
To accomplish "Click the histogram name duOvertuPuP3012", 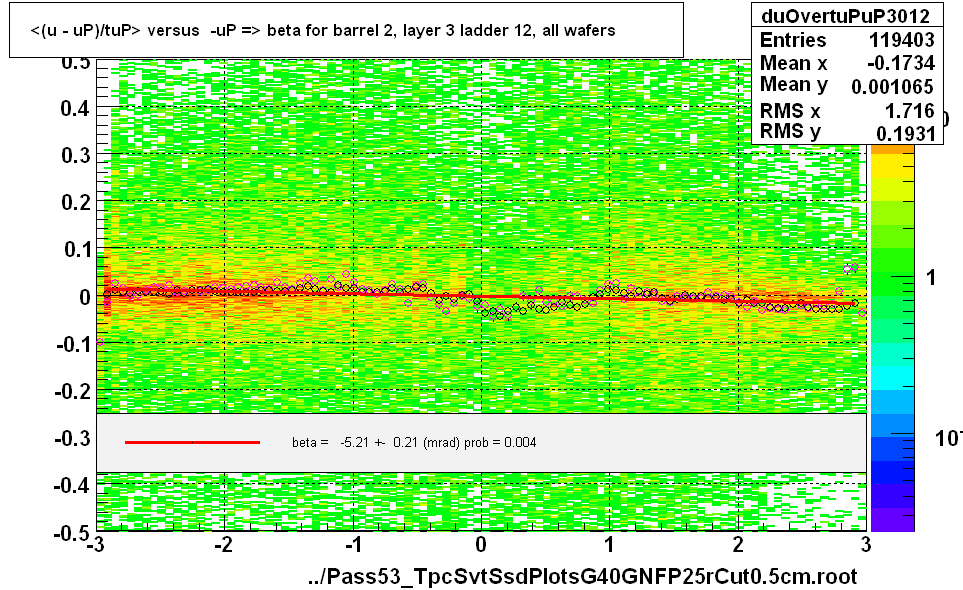I will click(845, 16).
